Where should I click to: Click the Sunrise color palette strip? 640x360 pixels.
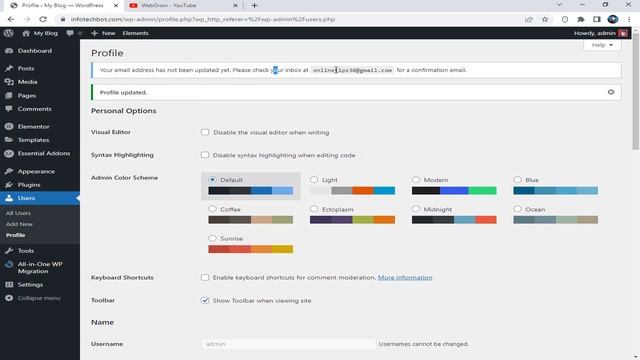point(251,249)
